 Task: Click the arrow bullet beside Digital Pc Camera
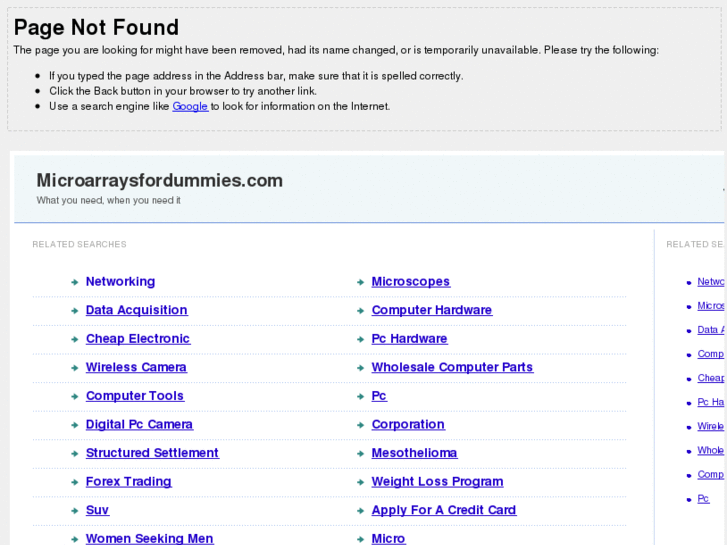[75, 426]
